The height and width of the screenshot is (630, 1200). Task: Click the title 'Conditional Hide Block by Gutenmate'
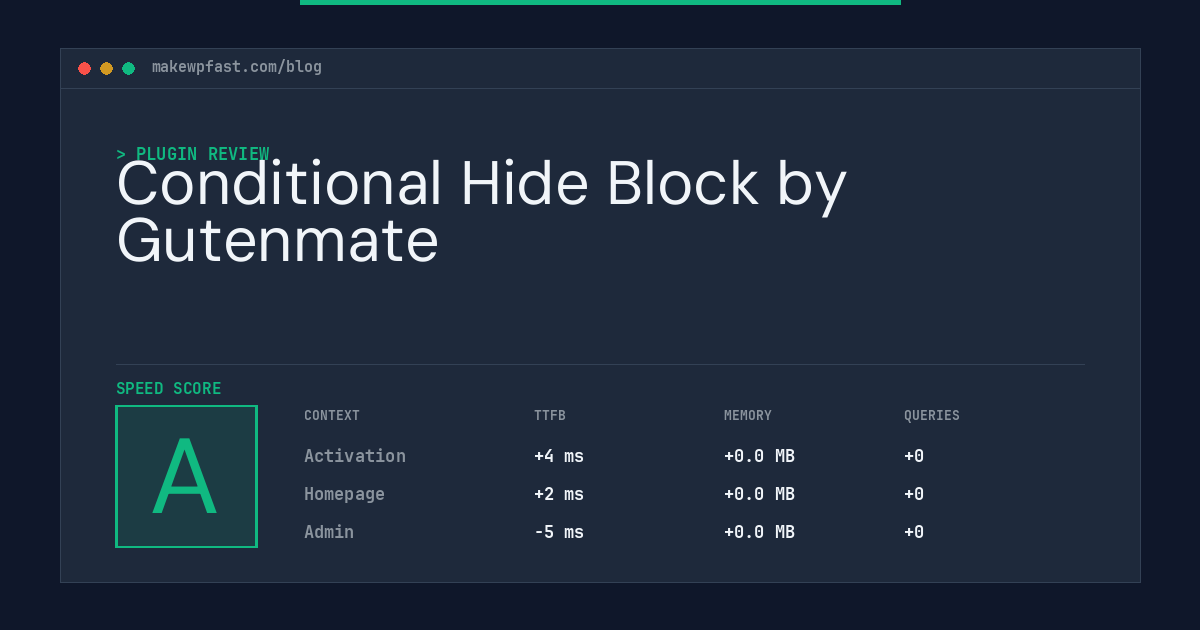coord(481,212)
